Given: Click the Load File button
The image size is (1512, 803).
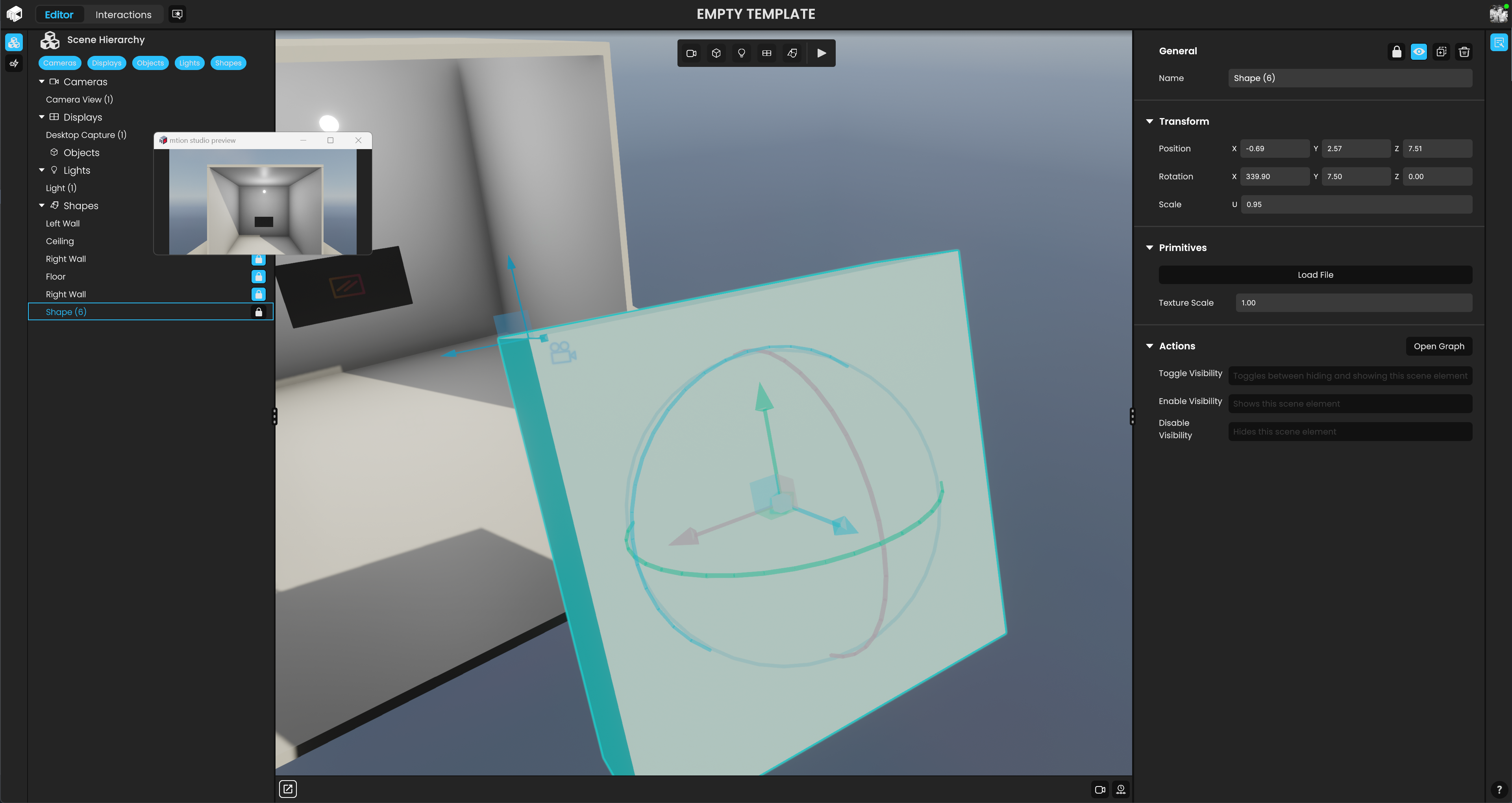Looking at the screenshot, I should pos(1315,275).
